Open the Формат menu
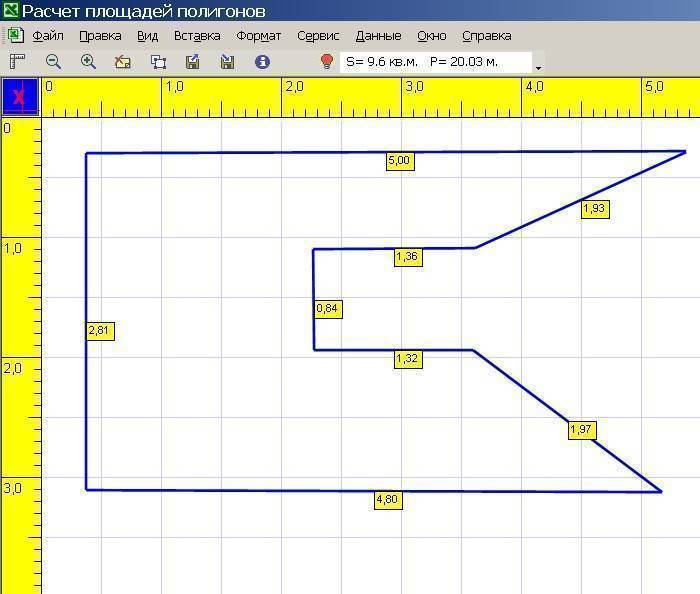 tap(258, 36)
